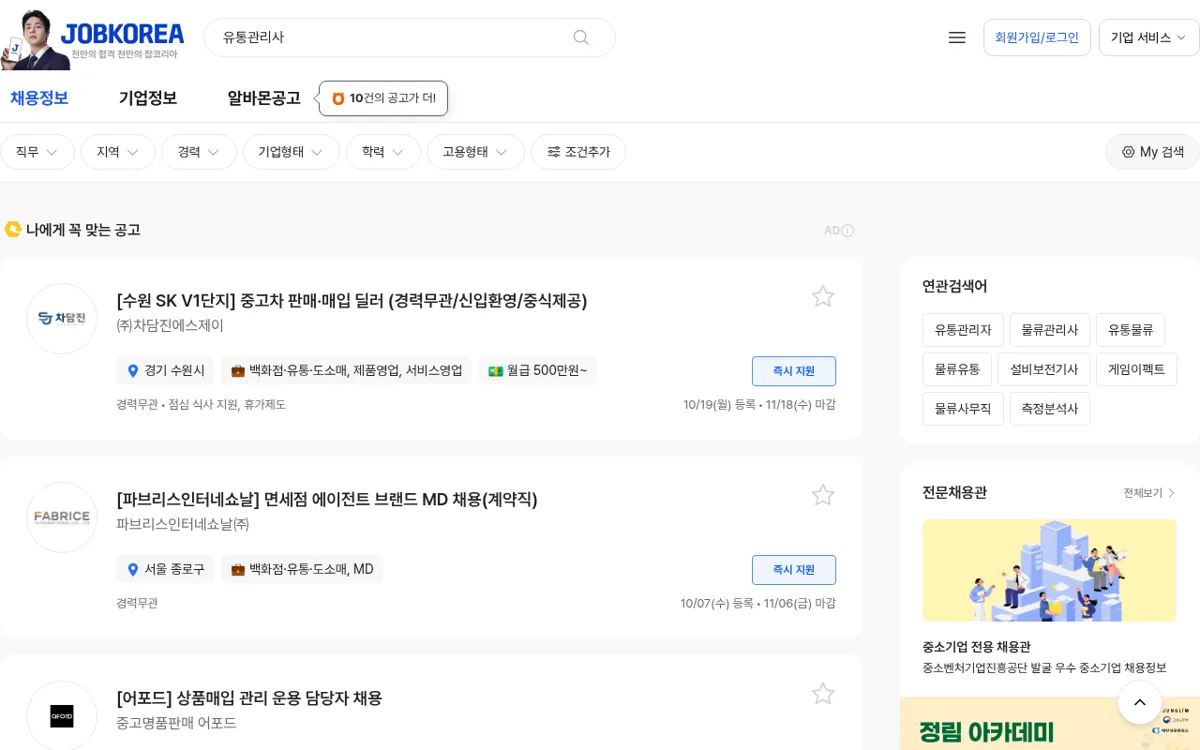Click company name 중고명품판매 어포드
This screenshot has width=1200, height=750.
[176, 722]
